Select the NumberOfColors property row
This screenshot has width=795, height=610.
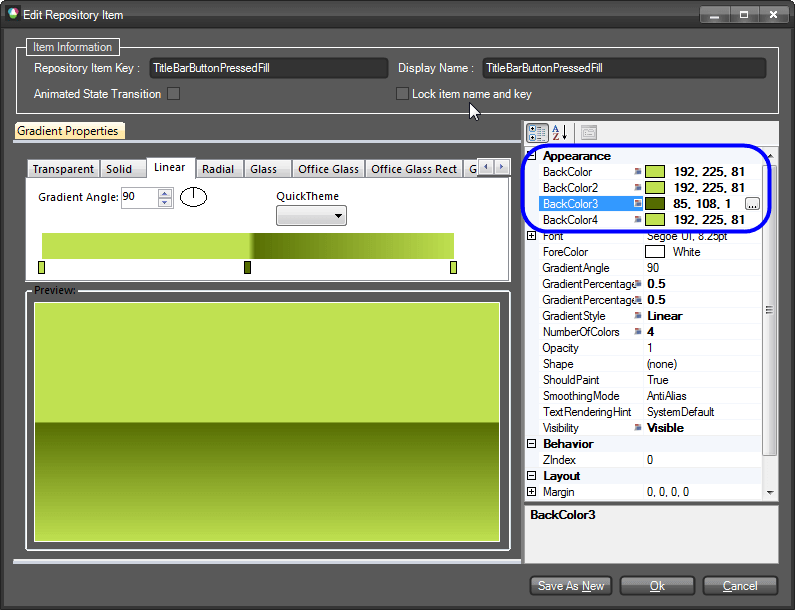[x=650, y=332]
